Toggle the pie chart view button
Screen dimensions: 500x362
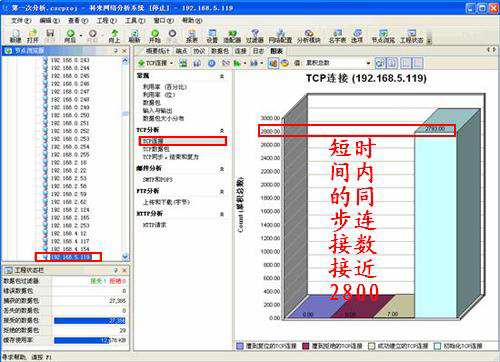[284, 63]
